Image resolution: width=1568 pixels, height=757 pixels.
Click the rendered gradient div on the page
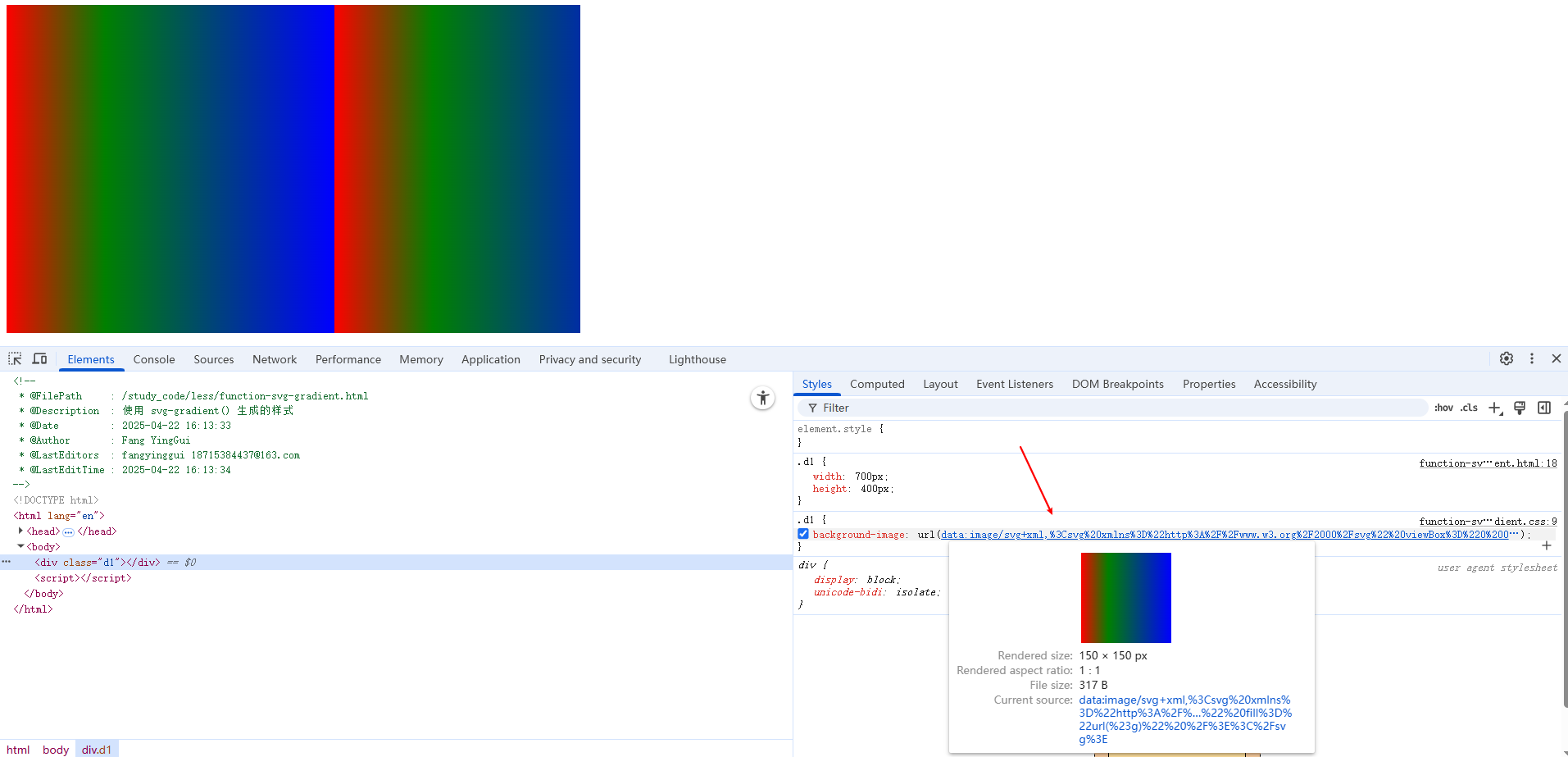[x=293, y=169]
